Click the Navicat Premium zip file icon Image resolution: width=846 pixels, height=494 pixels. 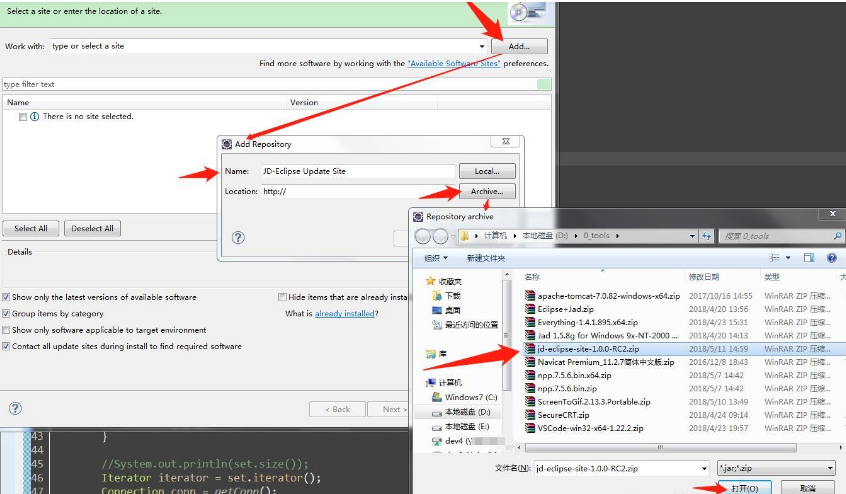pos(530,362)
